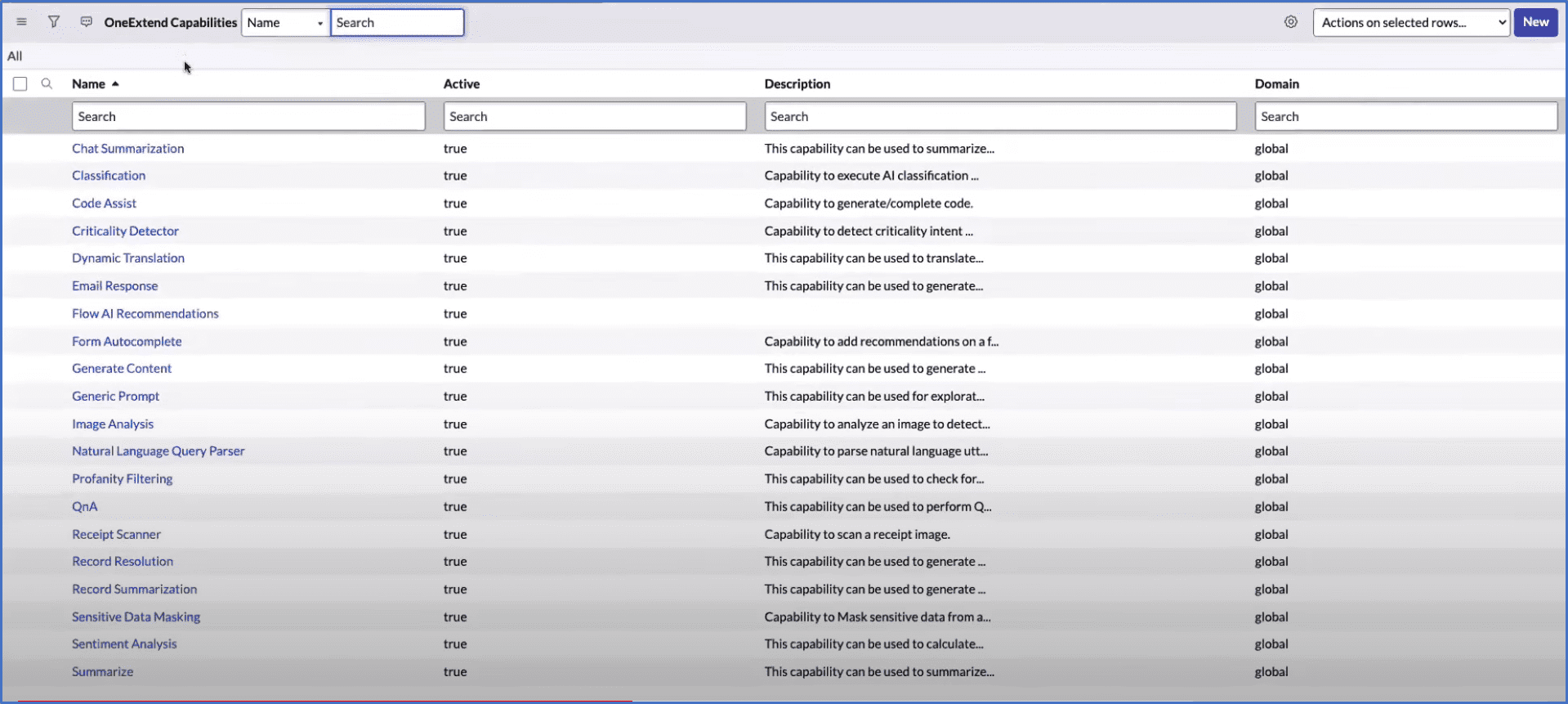Click the Active column search field

click(x=595, y=116)
